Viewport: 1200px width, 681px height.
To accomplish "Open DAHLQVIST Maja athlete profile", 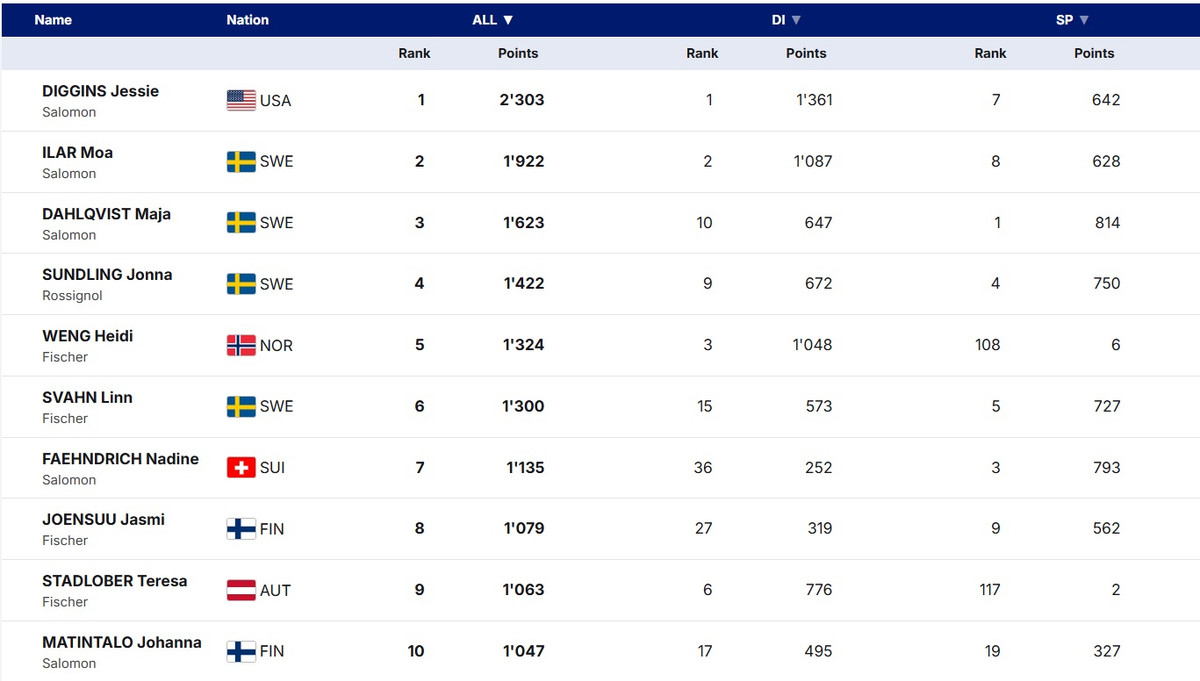I will [106, 214].
